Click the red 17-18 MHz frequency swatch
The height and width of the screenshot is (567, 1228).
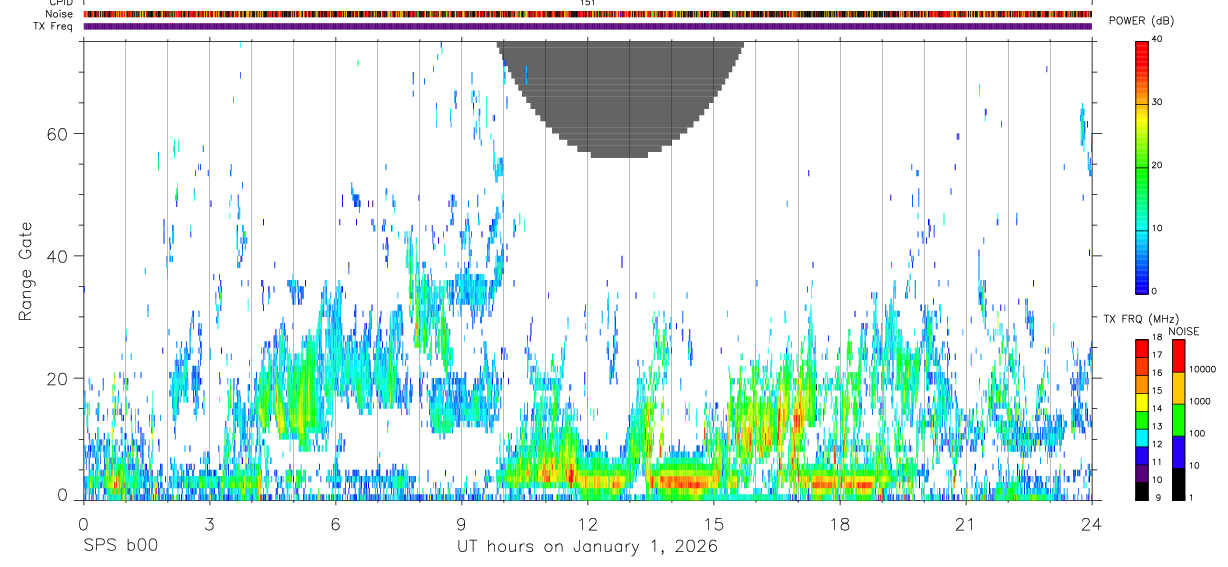(x=1141, y=349)
